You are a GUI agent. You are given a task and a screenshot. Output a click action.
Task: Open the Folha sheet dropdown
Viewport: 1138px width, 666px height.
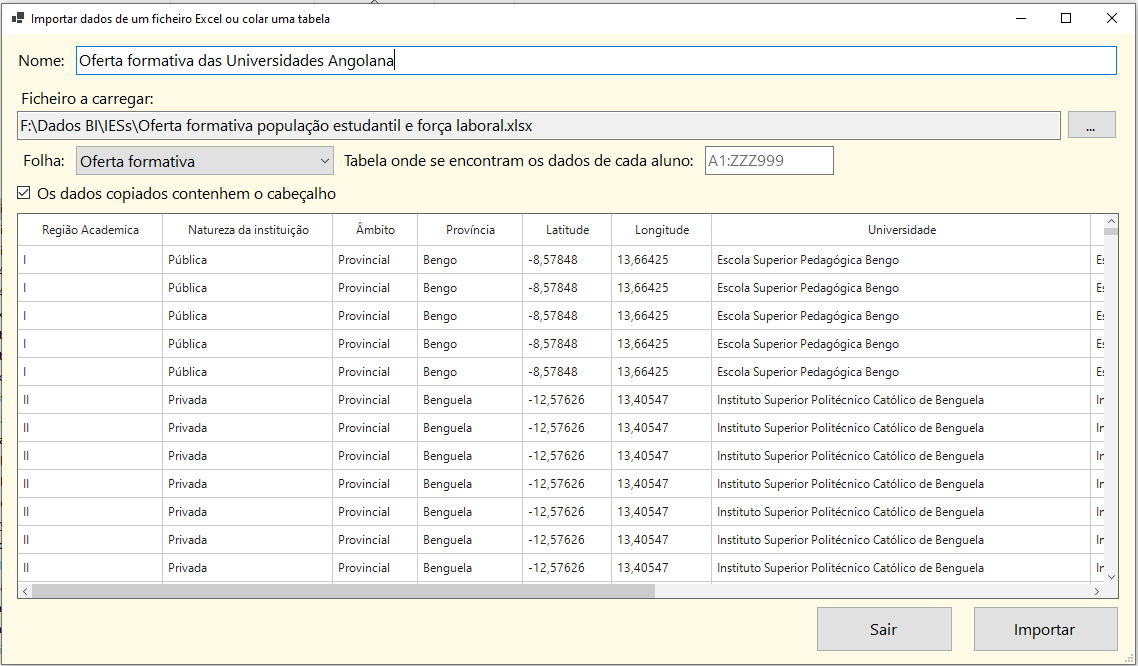tap(205, 161)
